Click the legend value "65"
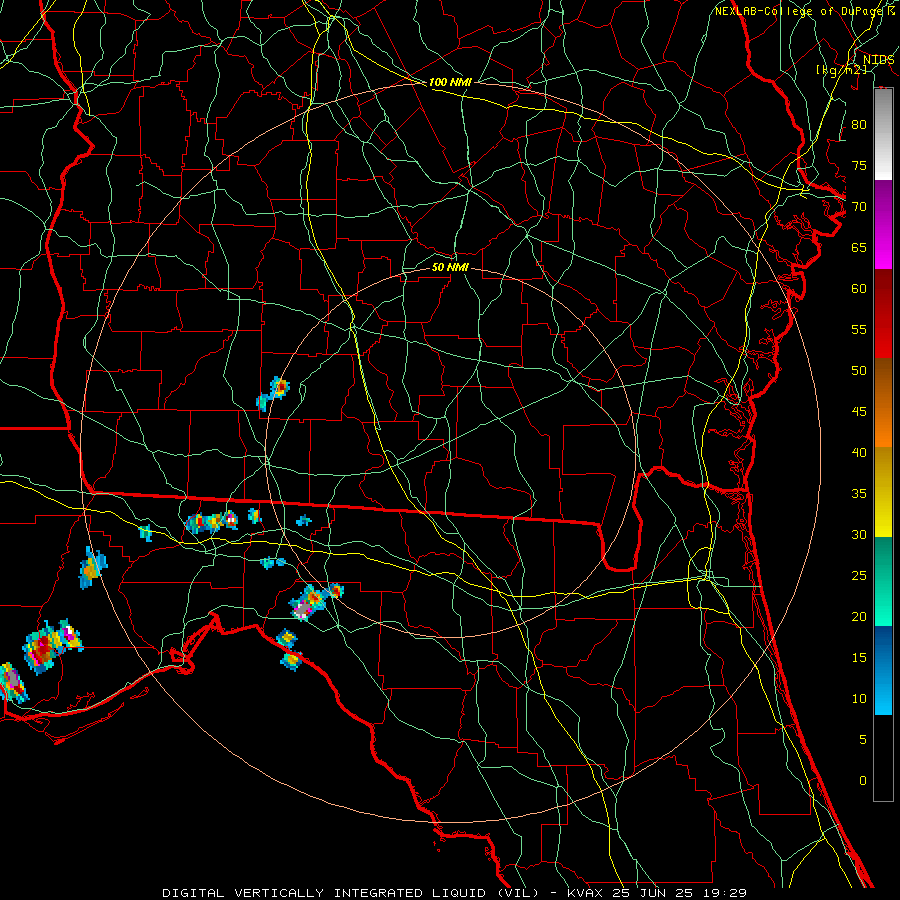The image size is (900, 900). [x=859, y=248]
